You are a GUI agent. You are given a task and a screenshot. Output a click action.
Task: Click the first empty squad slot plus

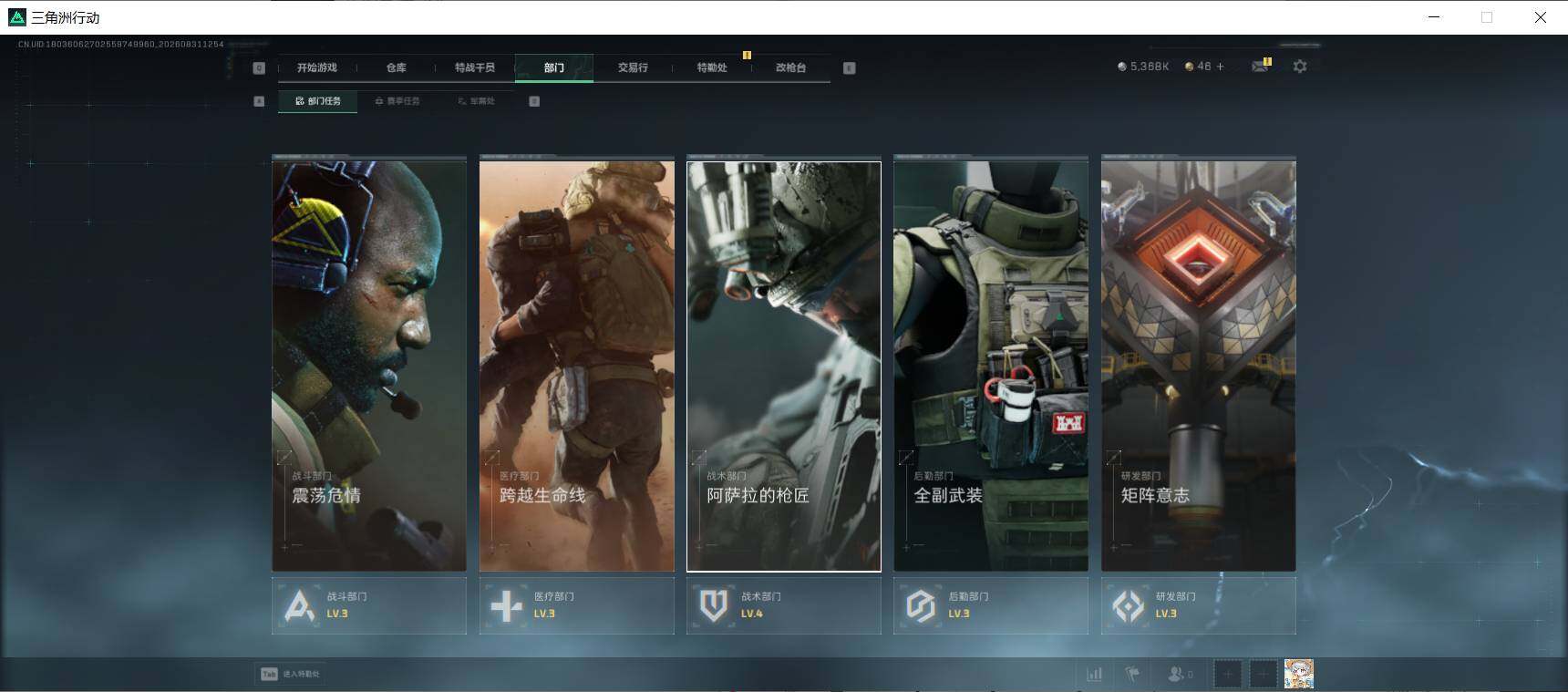tap(1228, 674)
